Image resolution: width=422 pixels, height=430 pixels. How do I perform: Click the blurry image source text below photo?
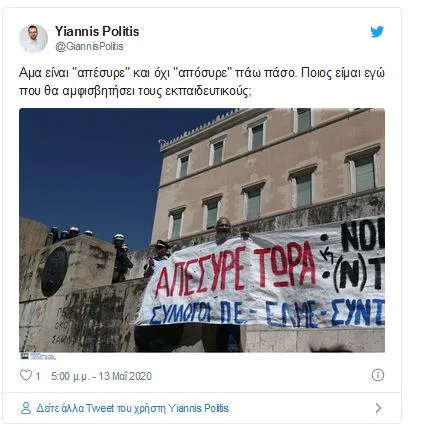pos(43,356)
